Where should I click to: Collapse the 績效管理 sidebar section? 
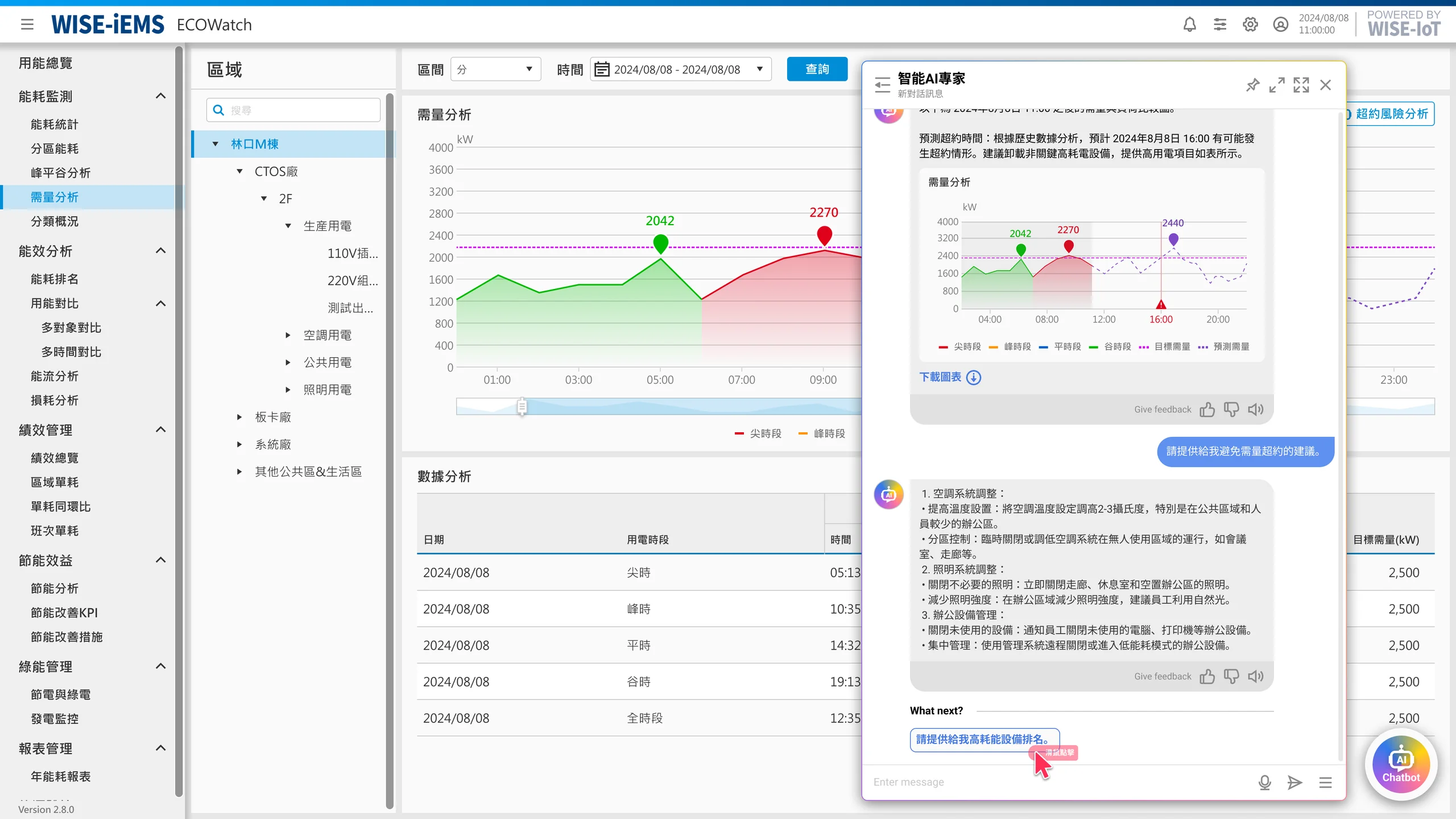[x=161, y=429]
